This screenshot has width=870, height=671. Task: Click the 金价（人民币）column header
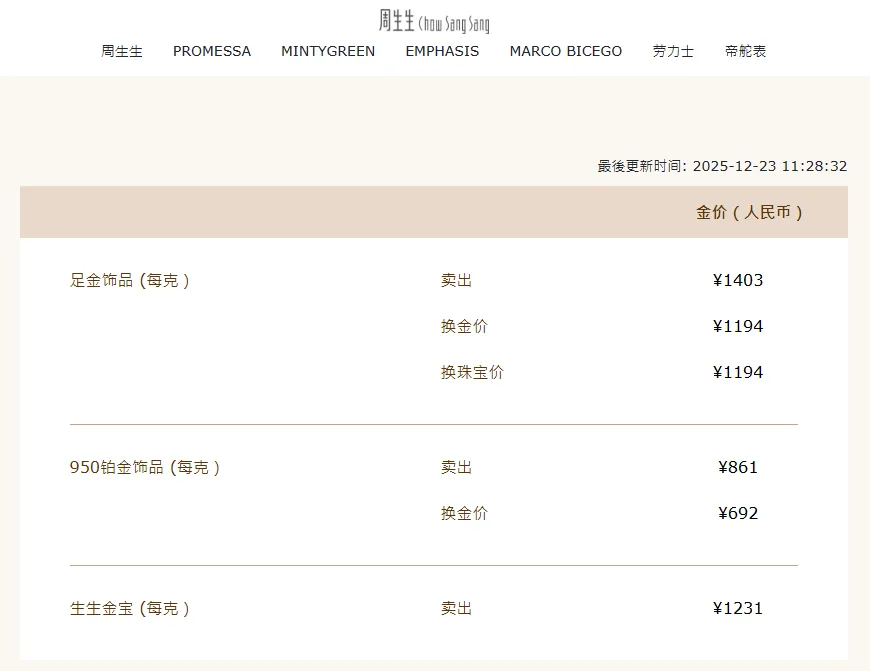[750, 212]
